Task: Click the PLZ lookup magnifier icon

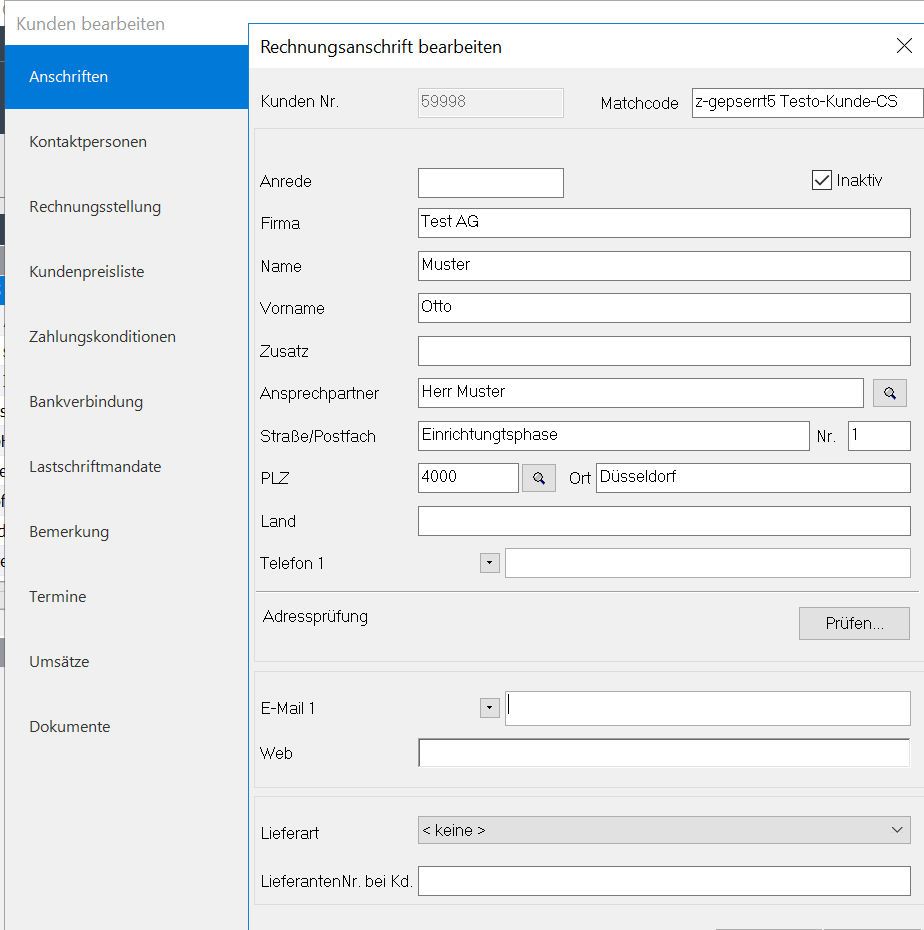Action: (539, 479)
